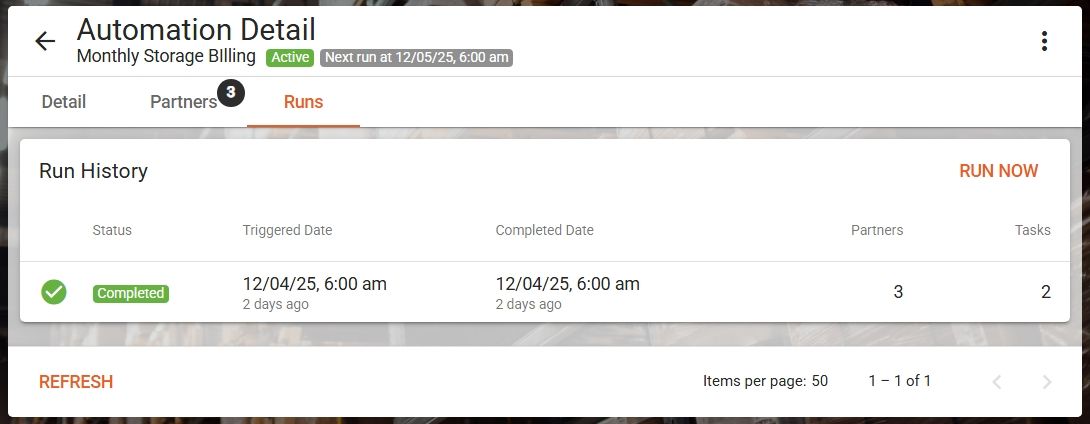Click the Next run time badge

pyautogui.click(x=416, y=58)
